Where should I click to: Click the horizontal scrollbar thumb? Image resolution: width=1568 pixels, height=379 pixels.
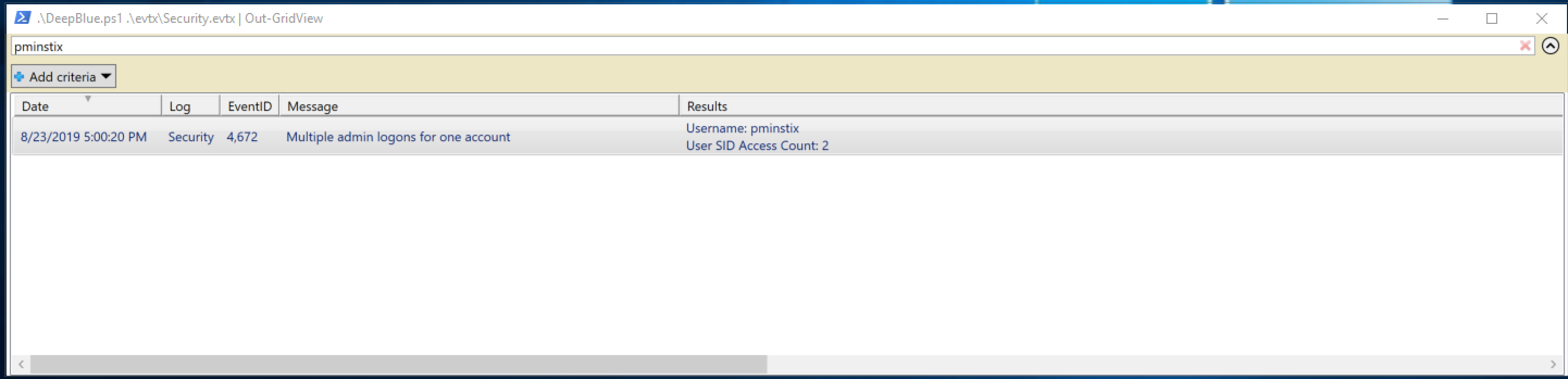pyautogui.click(x=399, y=364)
